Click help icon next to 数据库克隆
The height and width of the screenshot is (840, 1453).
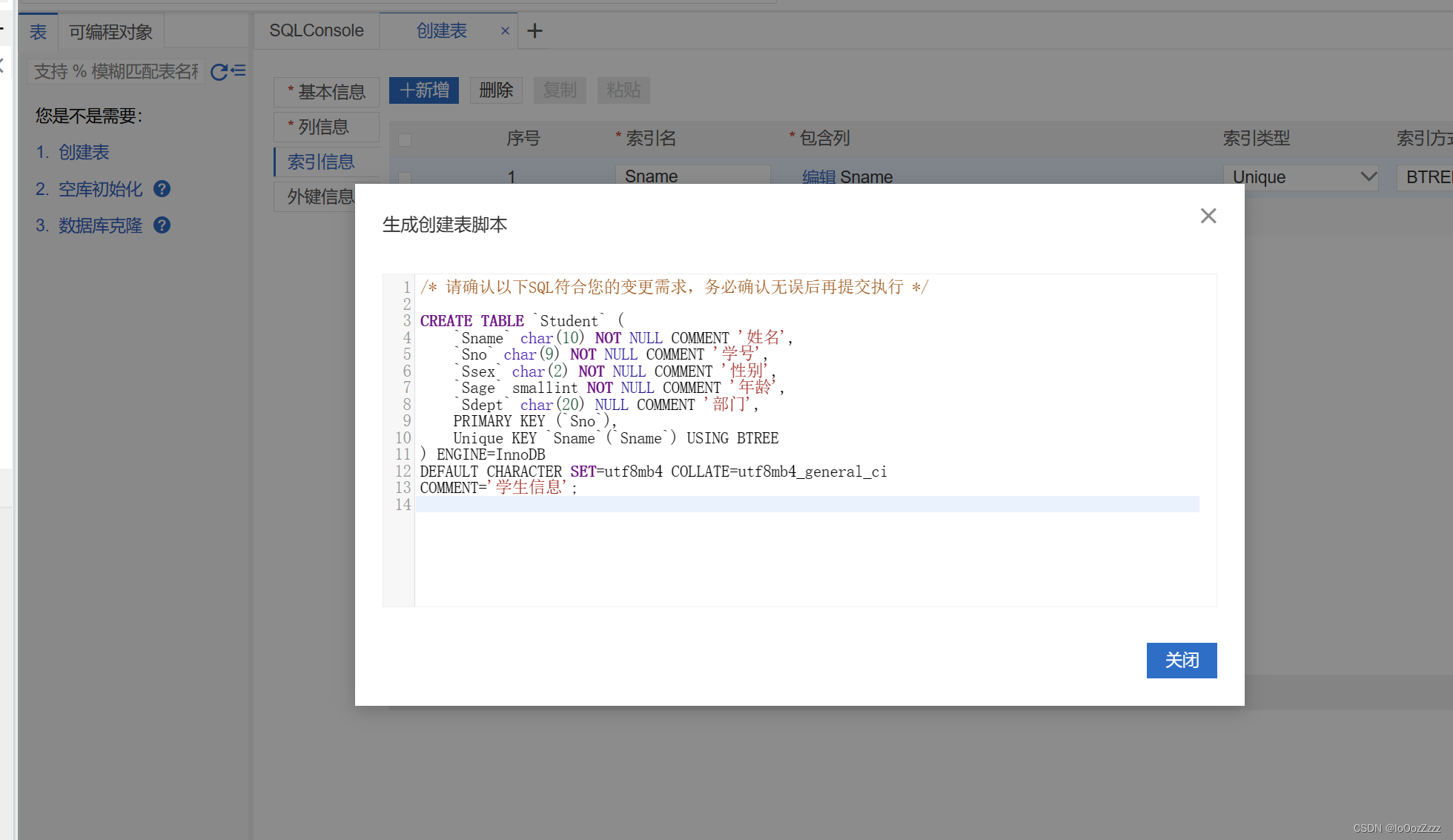162,225
